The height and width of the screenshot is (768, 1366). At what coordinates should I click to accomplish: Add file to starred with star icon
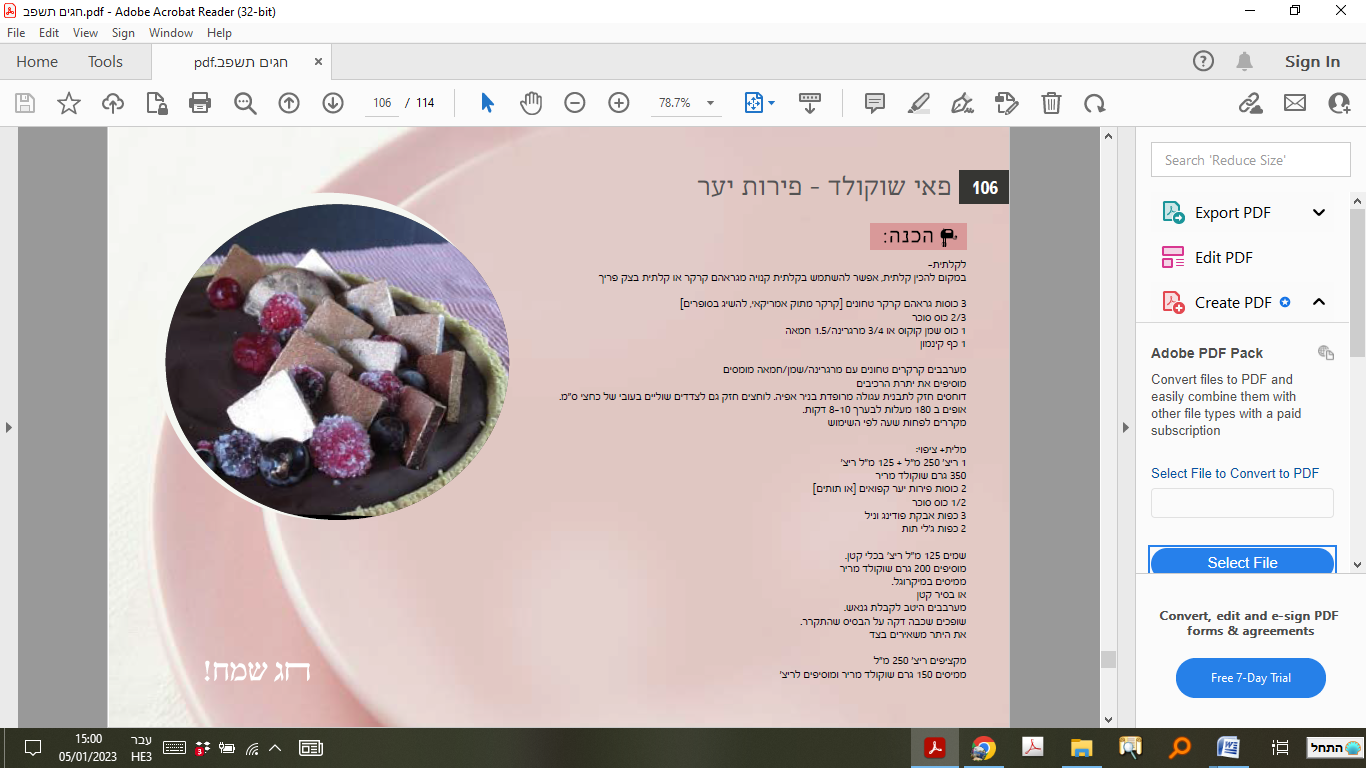pyautogui.click(x=69, y=103)
